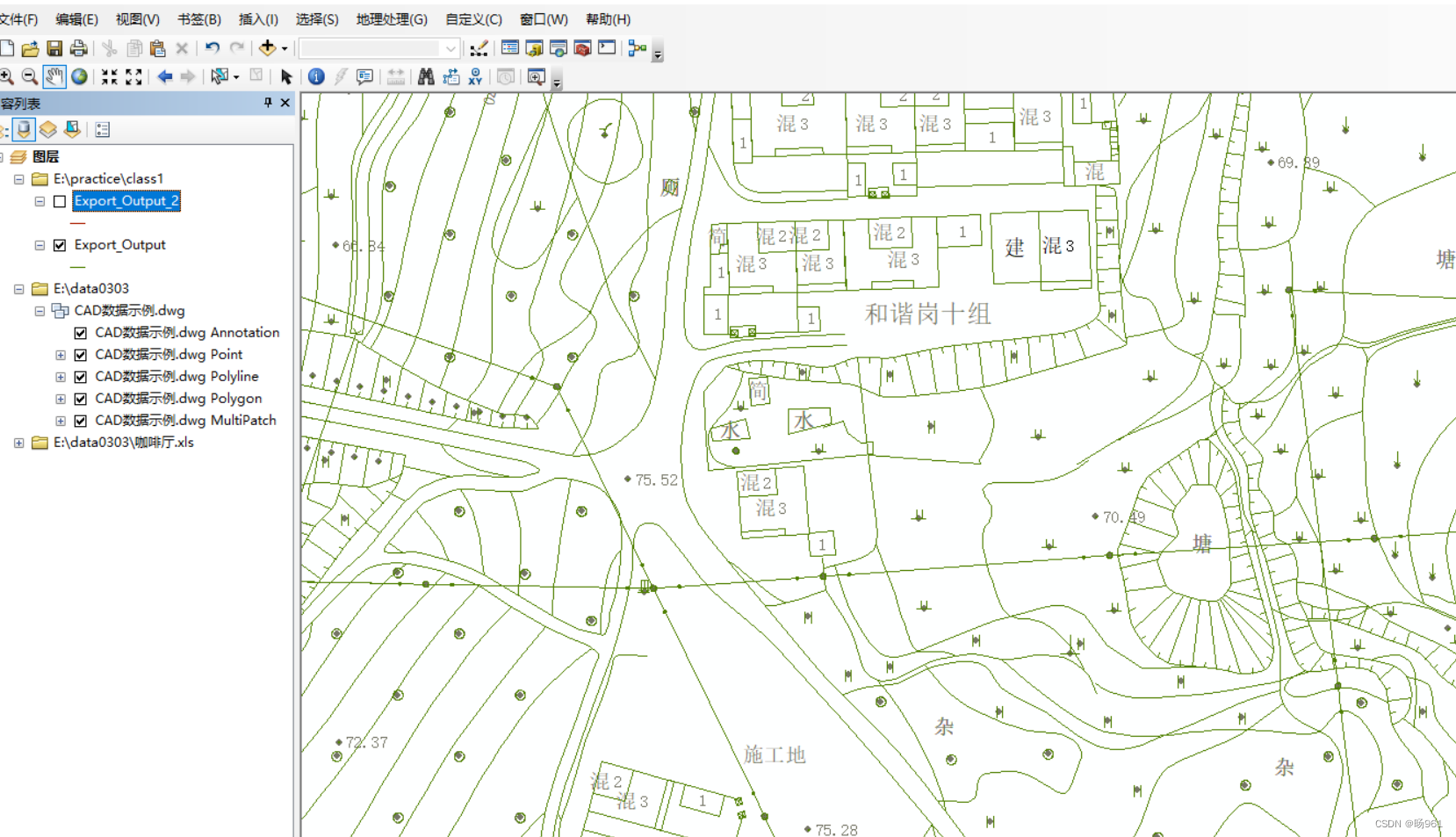Click the Undo button
Viewport: 1456px width, 837px height.
211,48
